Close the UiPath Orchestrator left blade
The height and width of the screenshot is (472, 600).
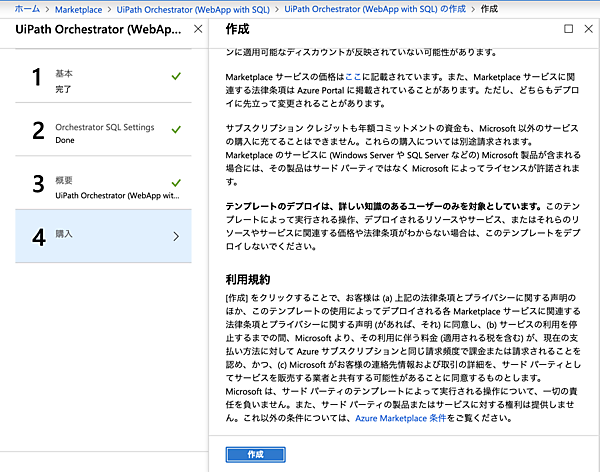[x=196, y=29]
